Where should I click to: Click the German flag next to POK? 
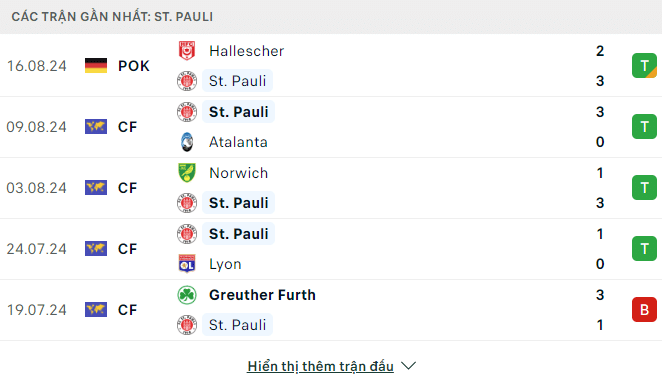point(96,66)
